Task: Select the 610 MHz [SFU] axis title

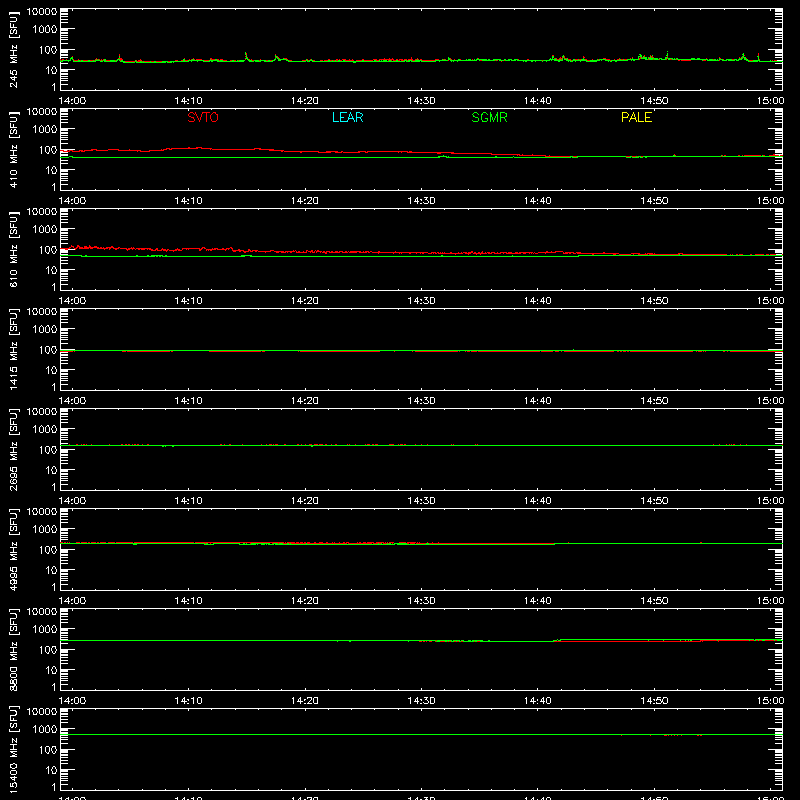Action: coord(13,249)
